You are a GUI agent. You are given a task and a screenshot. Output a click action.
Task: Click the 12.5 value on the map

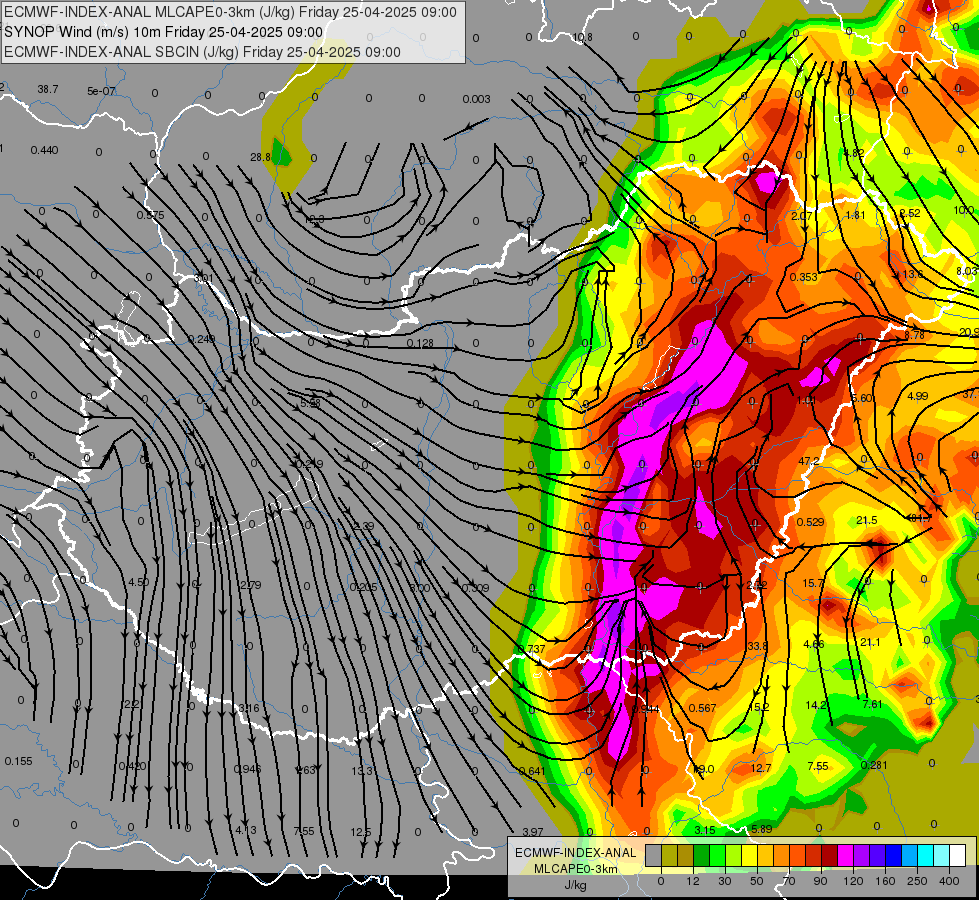pyautogui.click(x=361, y=831)
